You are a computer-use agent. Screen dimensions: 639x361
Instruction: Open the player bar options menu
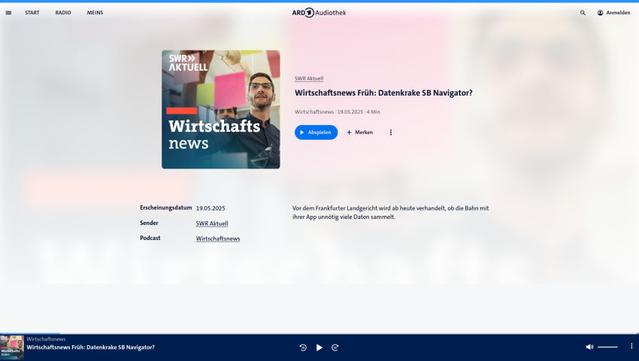[632, 346]
